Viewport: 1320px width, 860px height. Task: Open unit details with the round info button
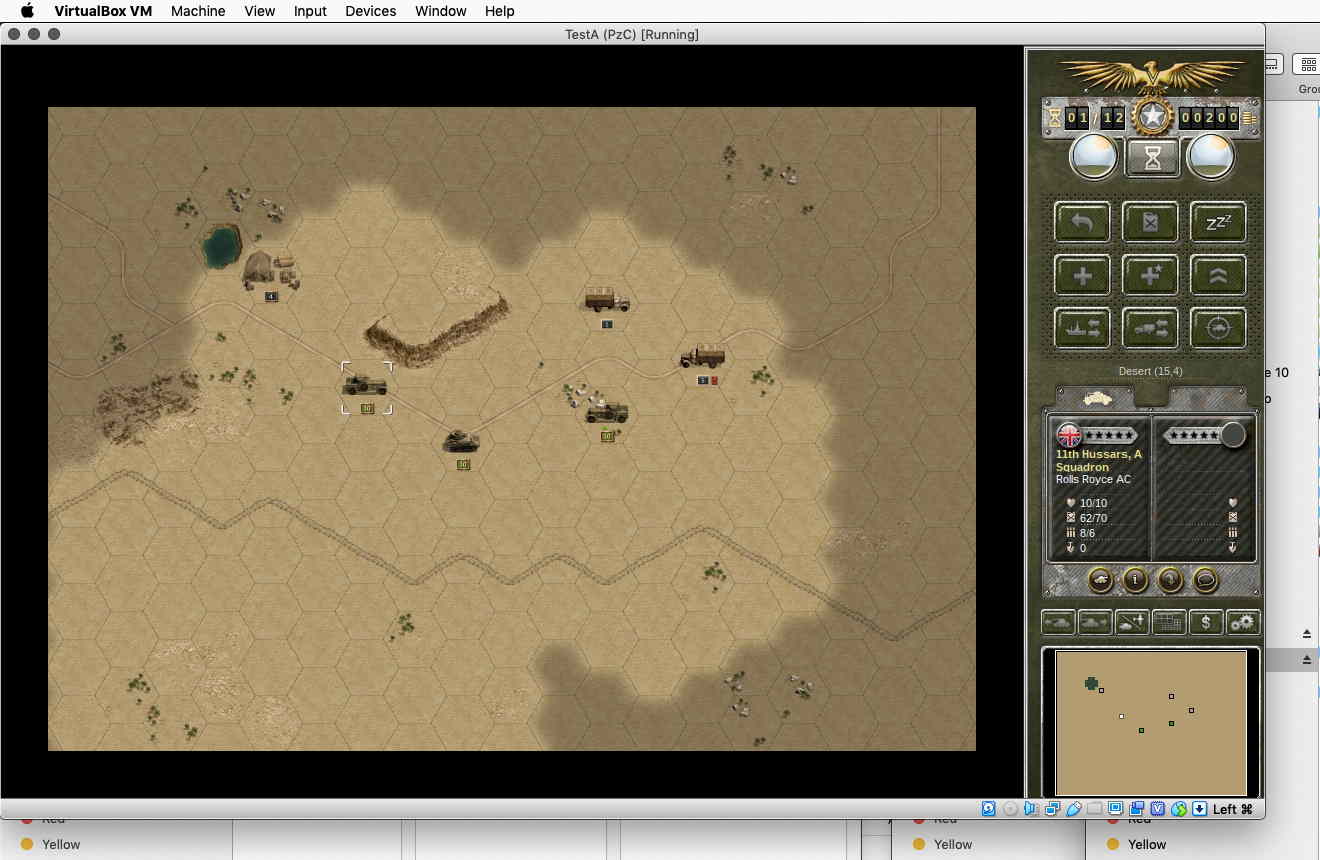coord(1135,579)
